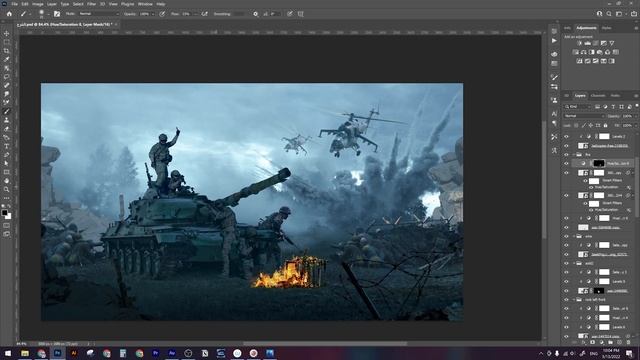
Task: Add a Threshold adjustment
Action: pyautogui.click(x=596, y=61)
